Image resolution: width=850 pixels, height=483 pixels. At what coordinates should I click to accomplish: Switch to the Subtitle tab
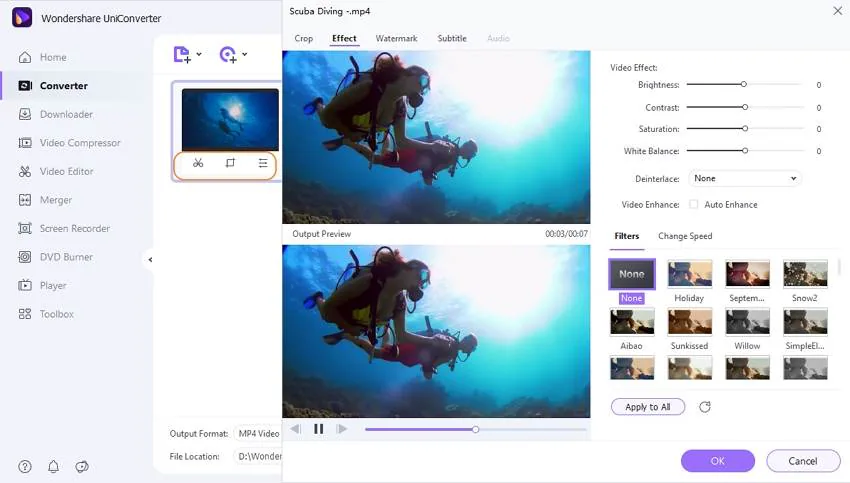(452, 38)
